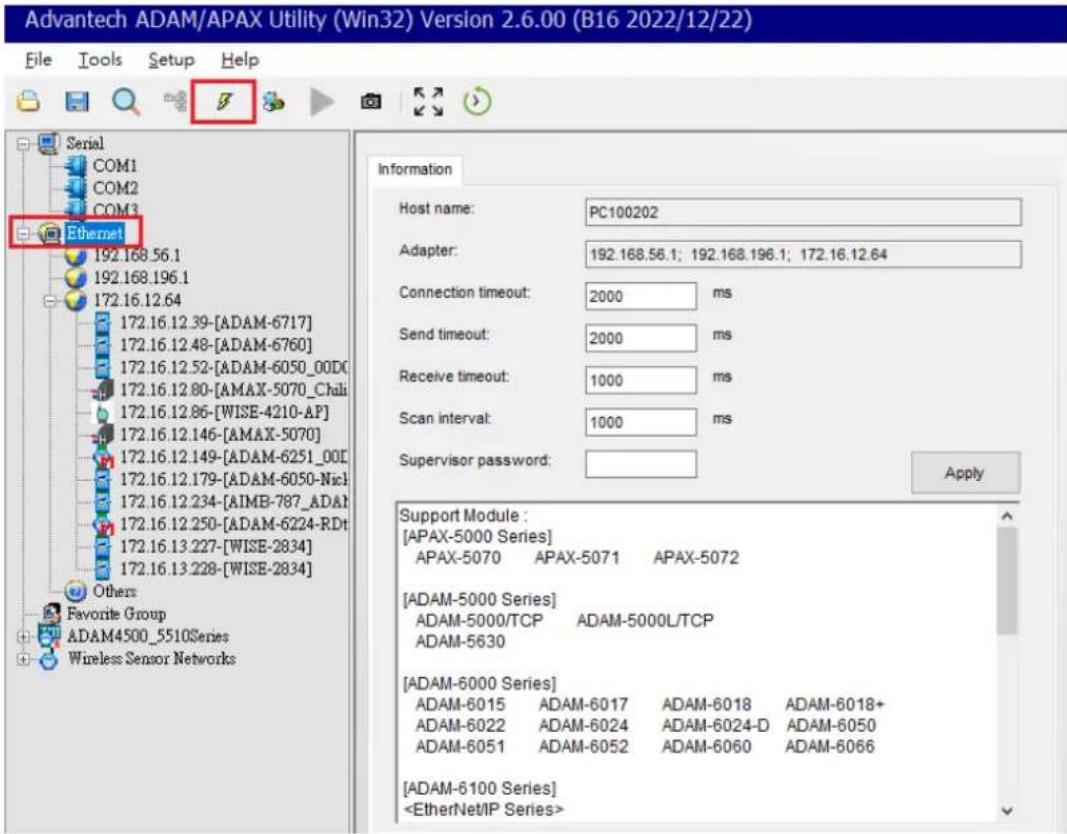The image size is (1067, 834).
Task: Collapse the Ethernet tree node
Action: tap(24, 233)
